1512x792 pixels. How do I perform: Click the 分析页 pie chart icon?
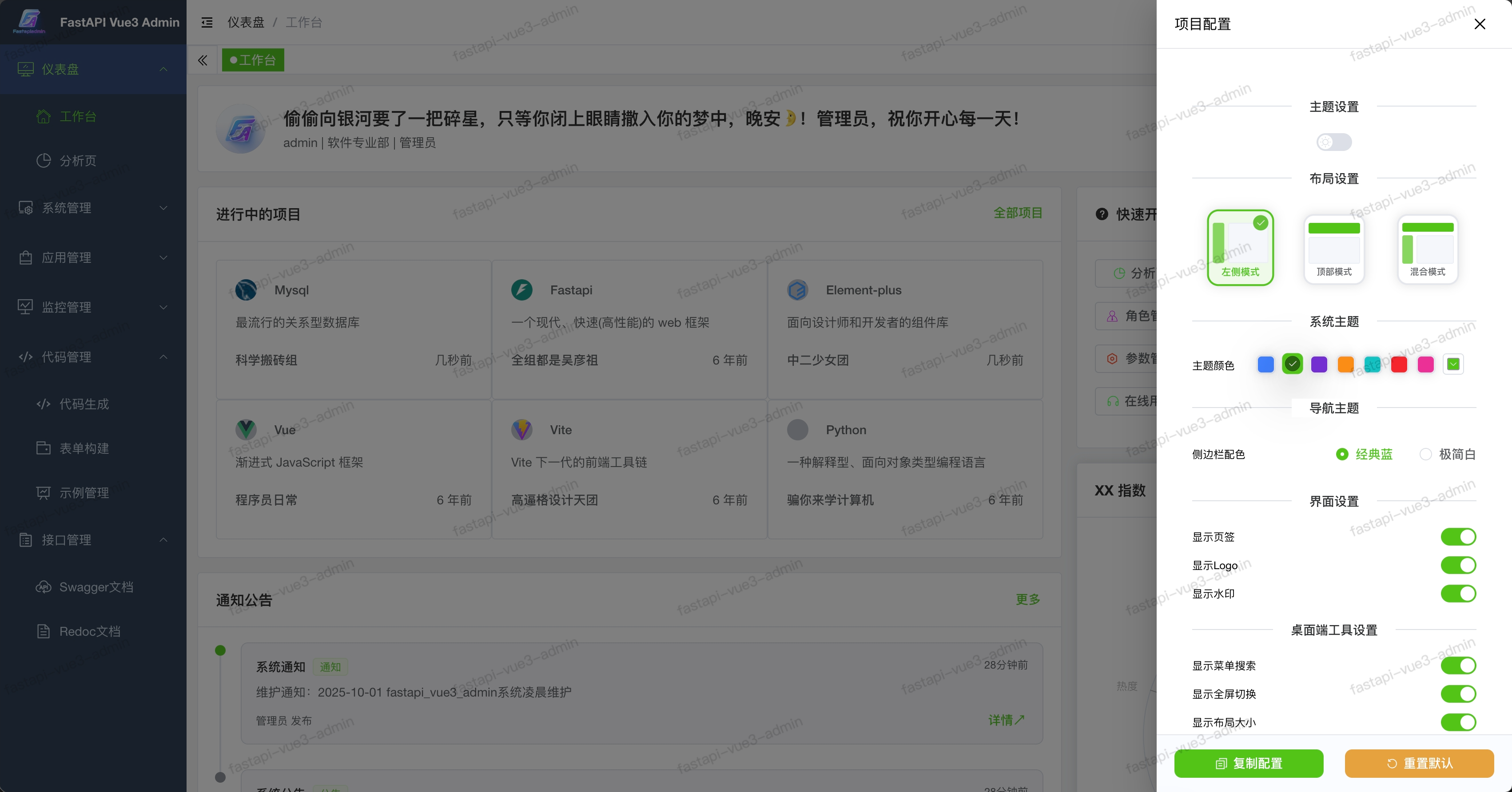(44, 160)
